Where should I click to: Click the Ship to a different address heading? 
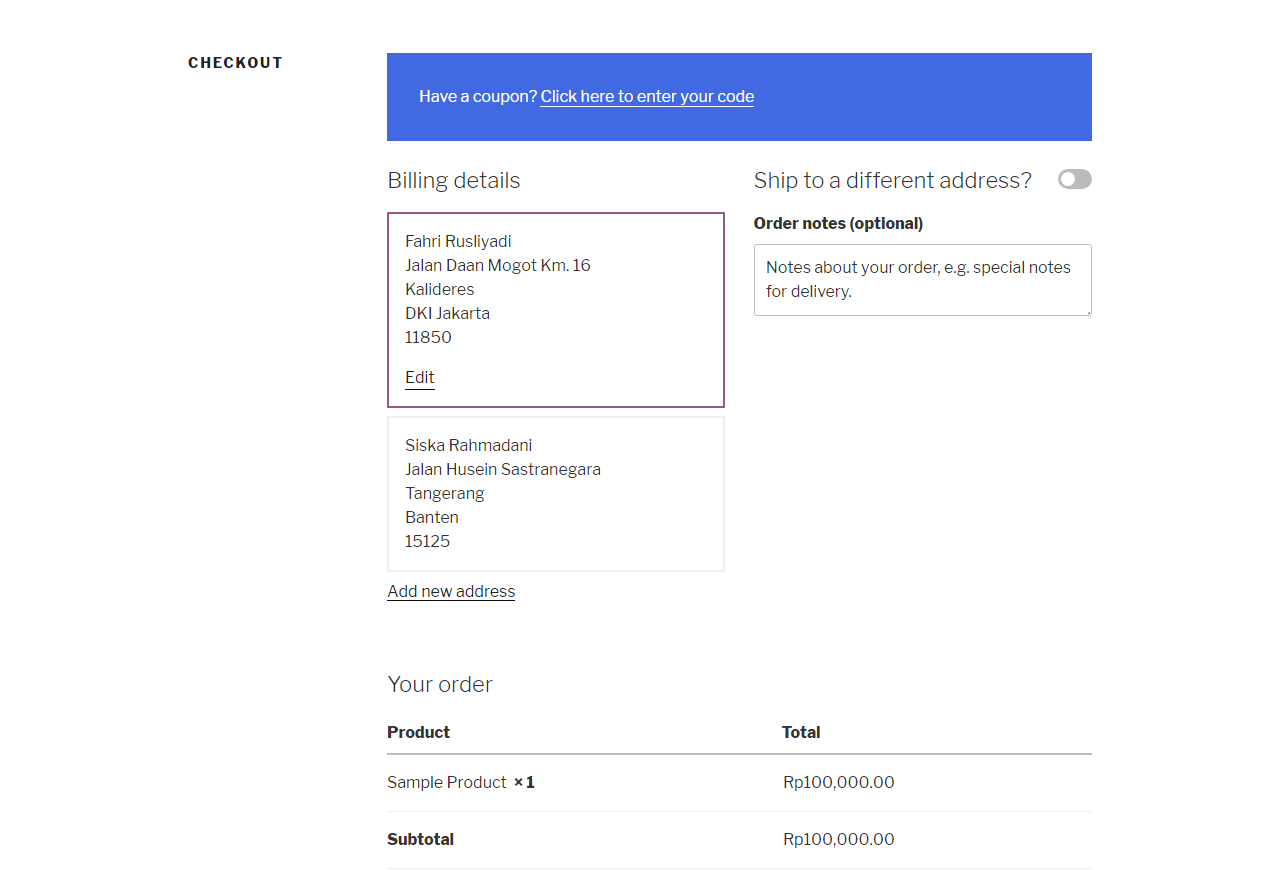[892, 180]
